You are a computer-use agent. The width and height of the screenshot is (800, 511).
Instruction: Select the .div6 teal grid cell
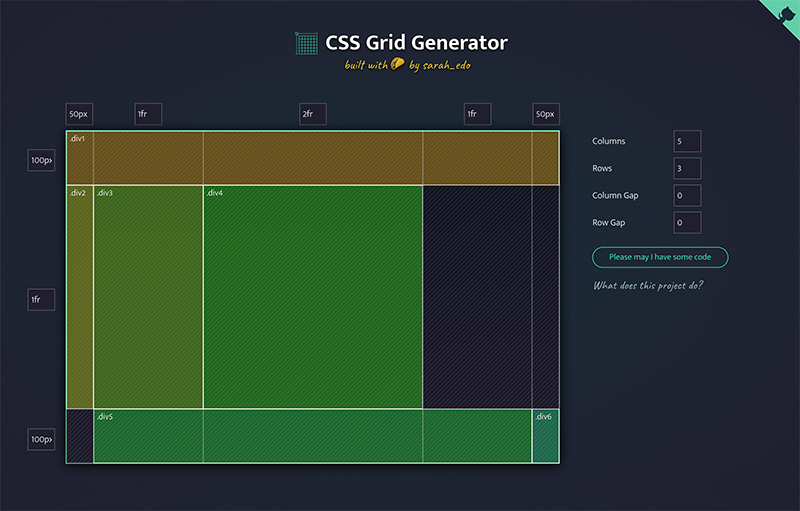tap(545, 436)
